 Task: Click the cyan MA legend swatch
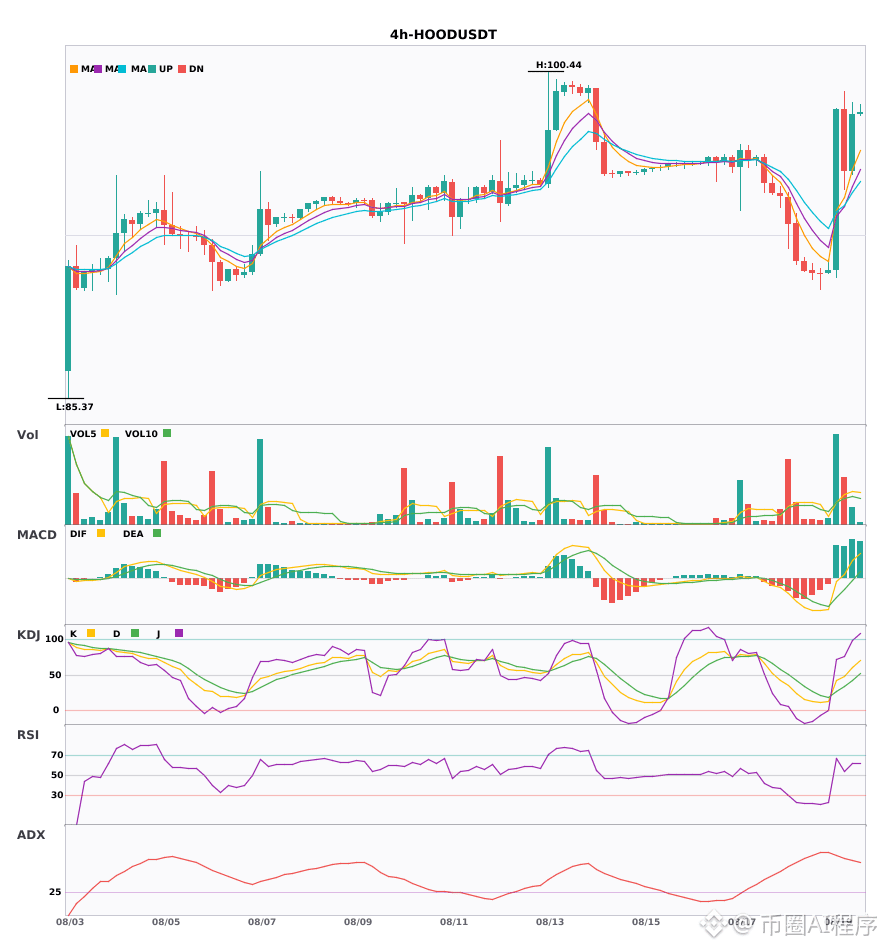point(122,69)
